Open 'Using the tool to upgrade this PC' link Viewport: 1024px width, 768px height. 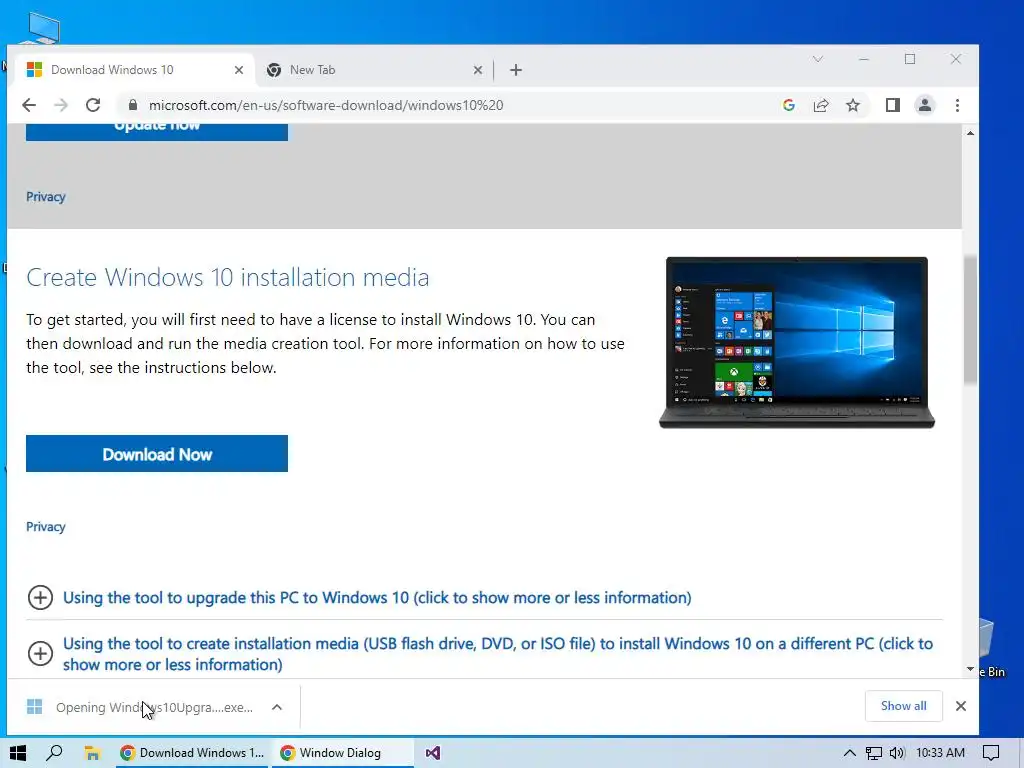[x=377, y=598]
